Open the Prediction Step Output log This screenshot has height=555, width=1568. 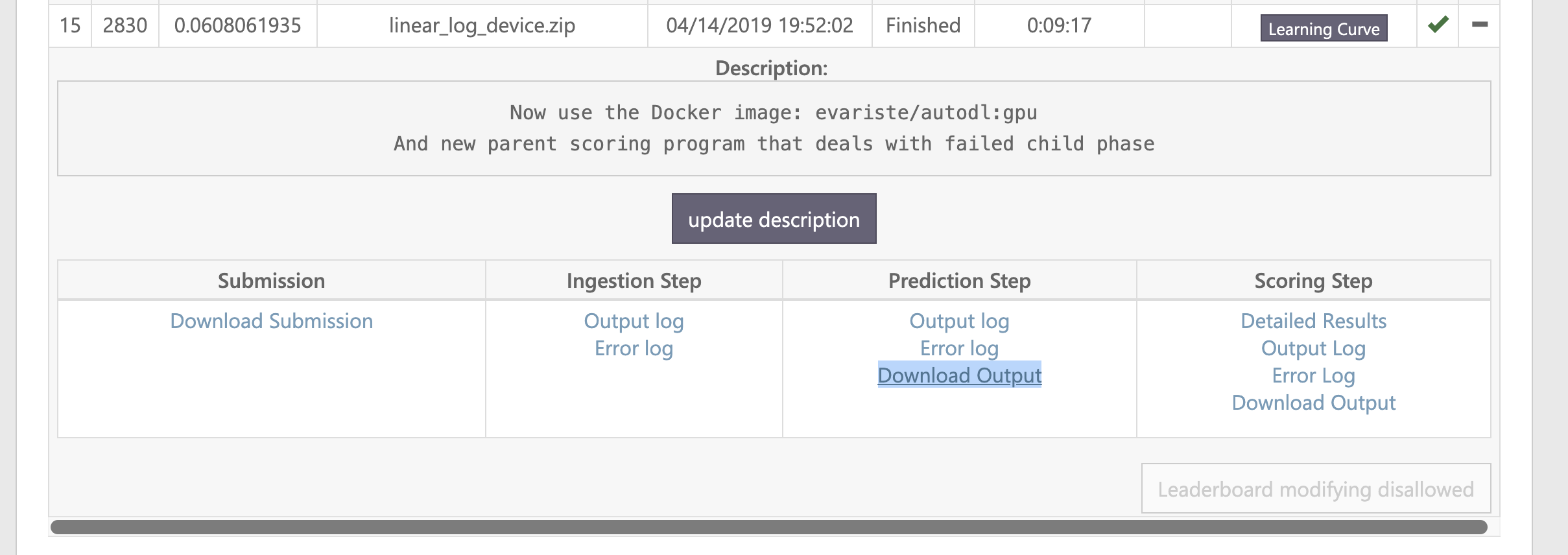960,320
